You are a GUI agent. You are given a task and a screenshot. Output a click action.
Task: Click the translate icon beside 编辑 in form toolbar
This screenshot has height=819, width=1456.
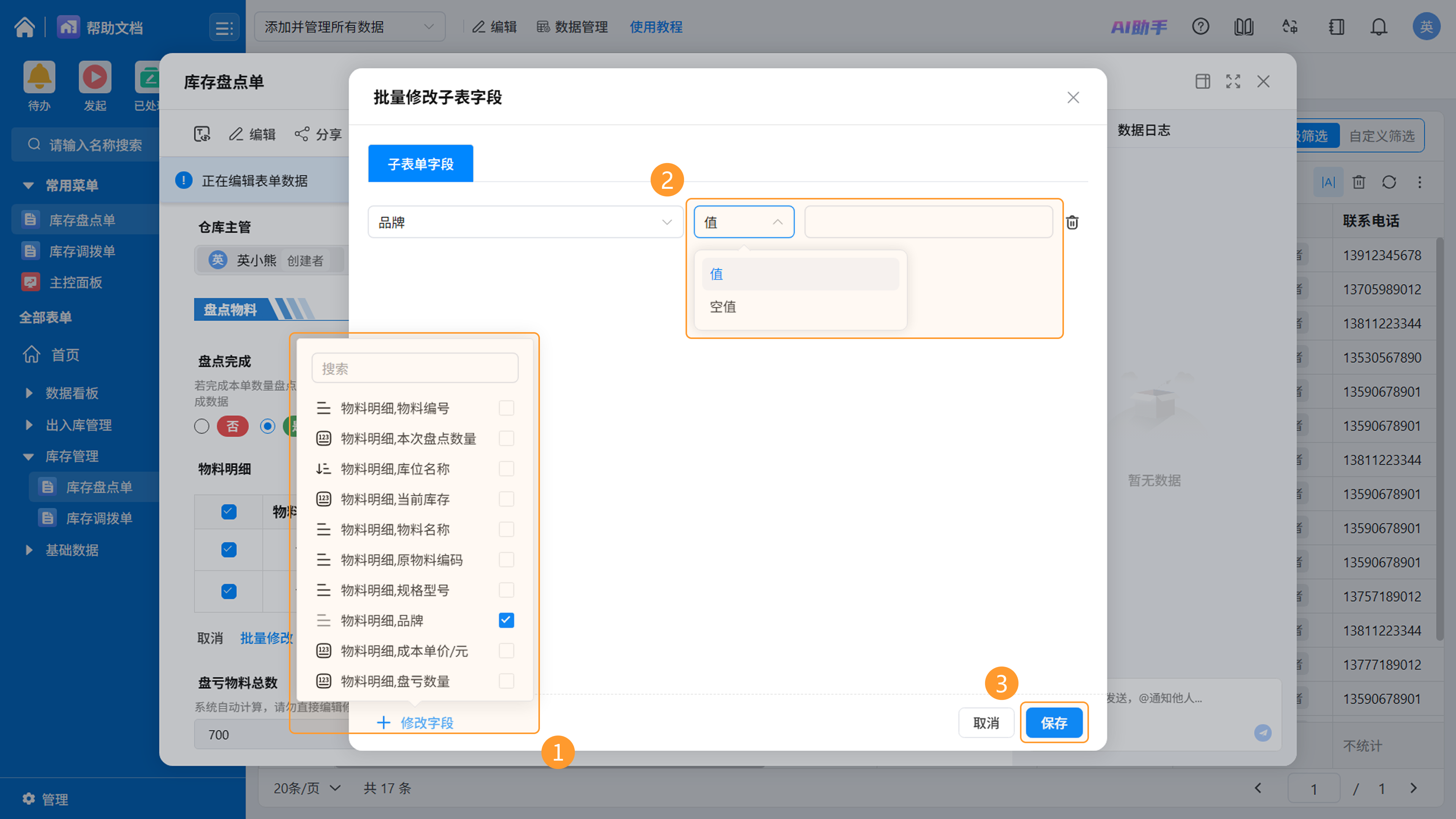tap(202, 134)
